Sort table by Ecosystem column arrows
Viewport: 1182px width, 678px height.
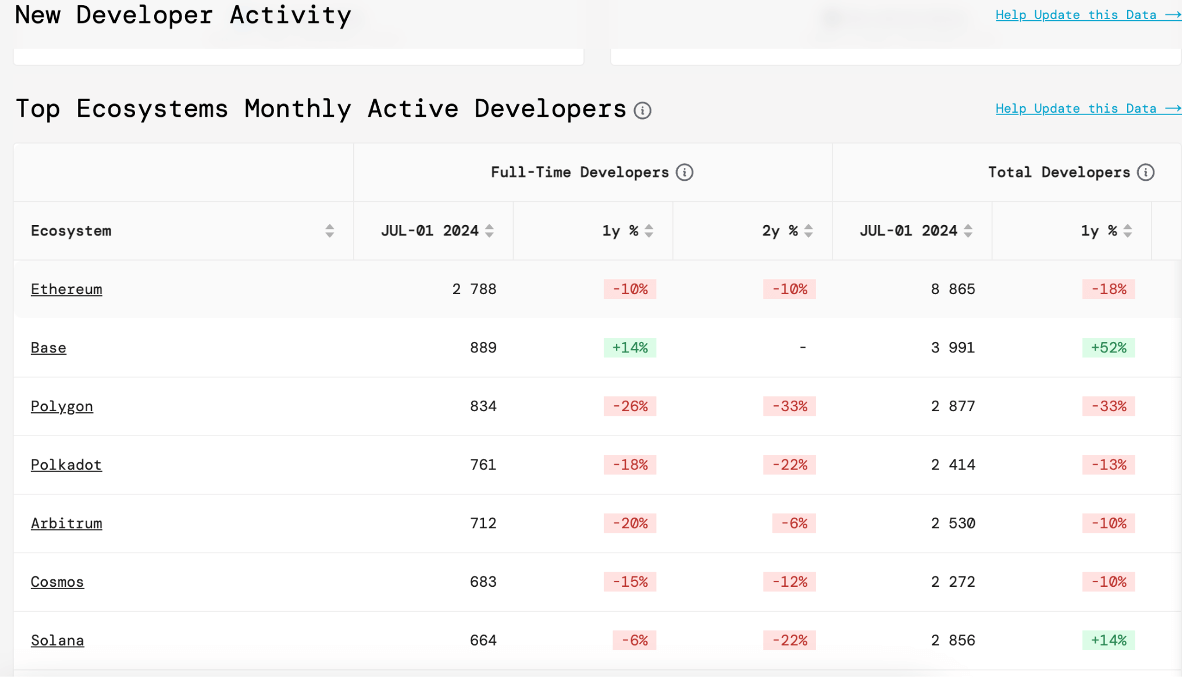point(329,231)
